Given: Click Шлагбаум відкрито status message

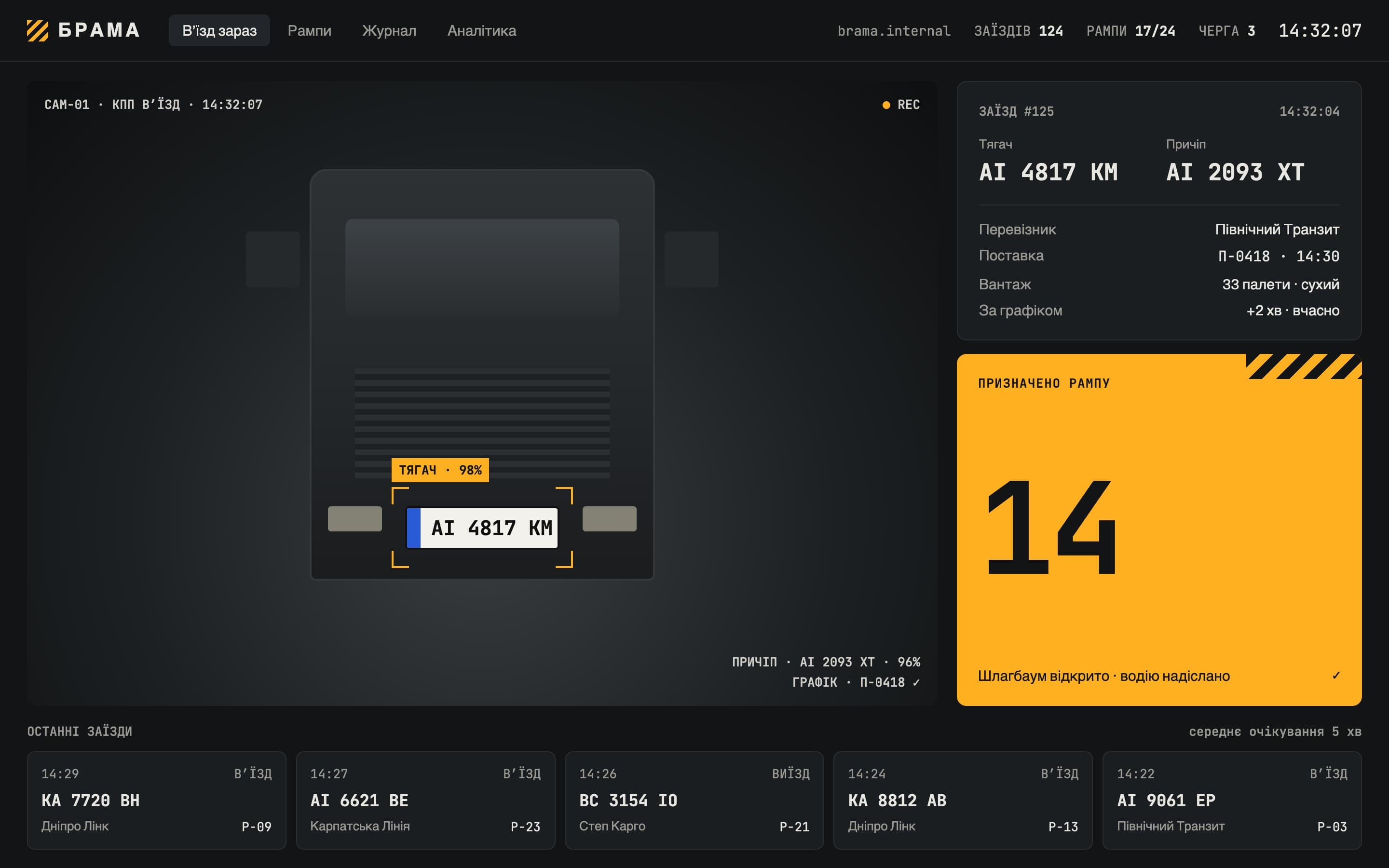Looking at the screenshot, I should 1104,676.
